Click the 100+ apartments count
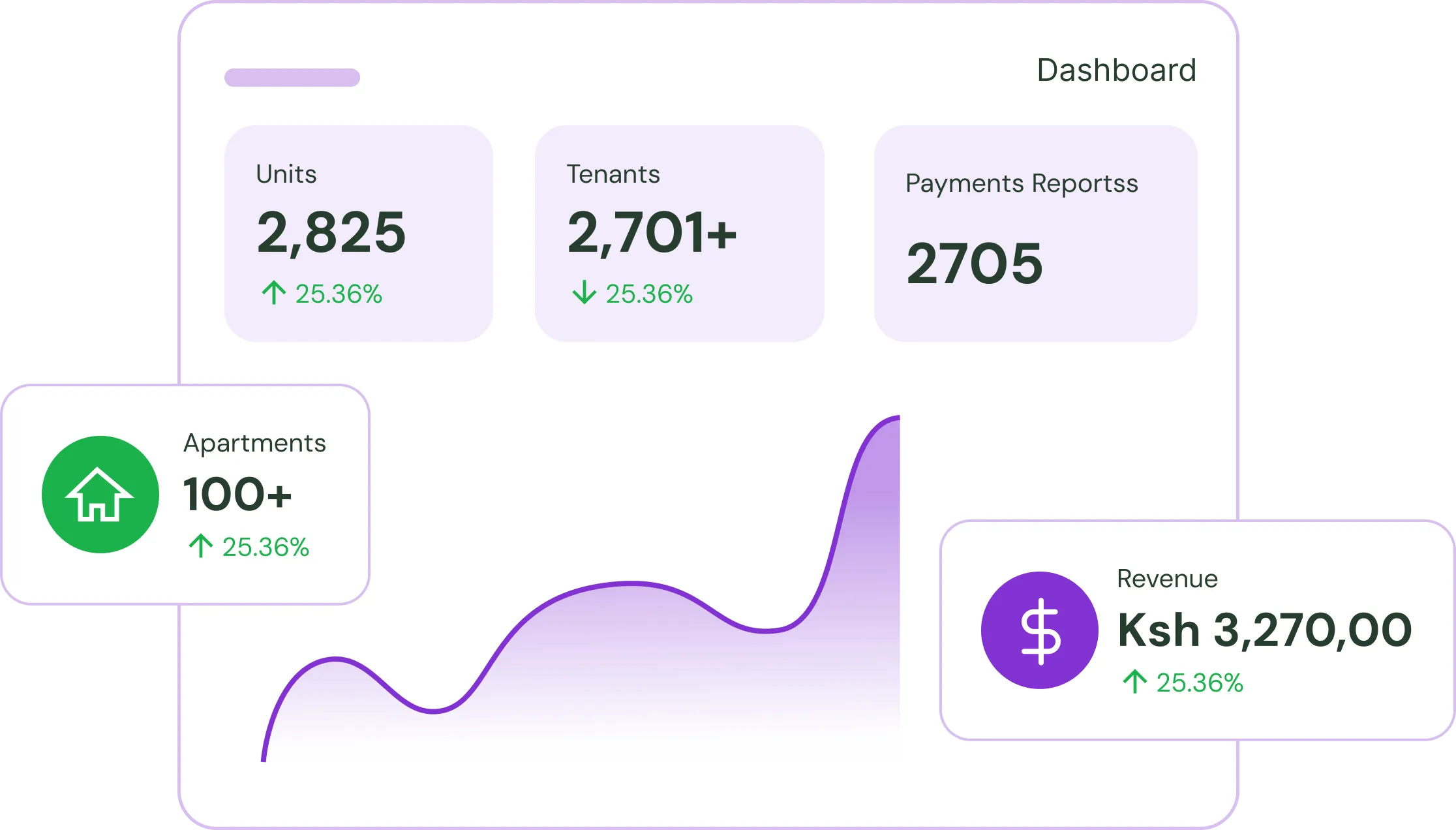Image resolution: width=1456 pixels, height=830 pixels. point(237,495)
